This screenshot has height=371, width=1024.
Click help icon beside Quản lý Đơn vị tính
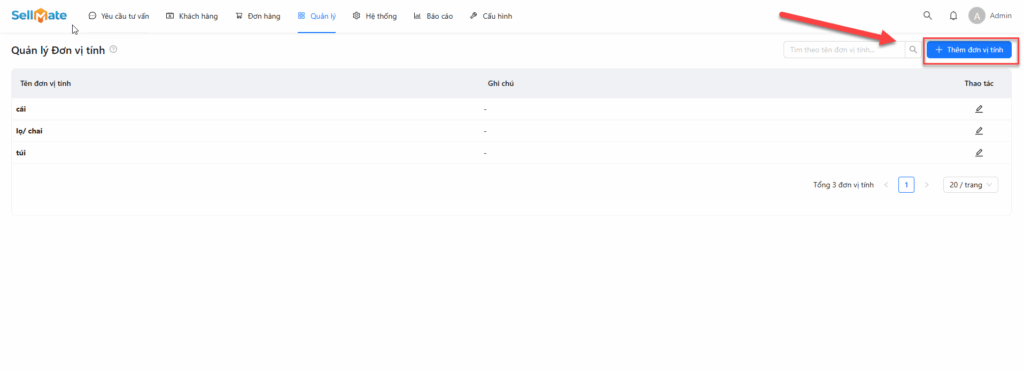[113, 49]
